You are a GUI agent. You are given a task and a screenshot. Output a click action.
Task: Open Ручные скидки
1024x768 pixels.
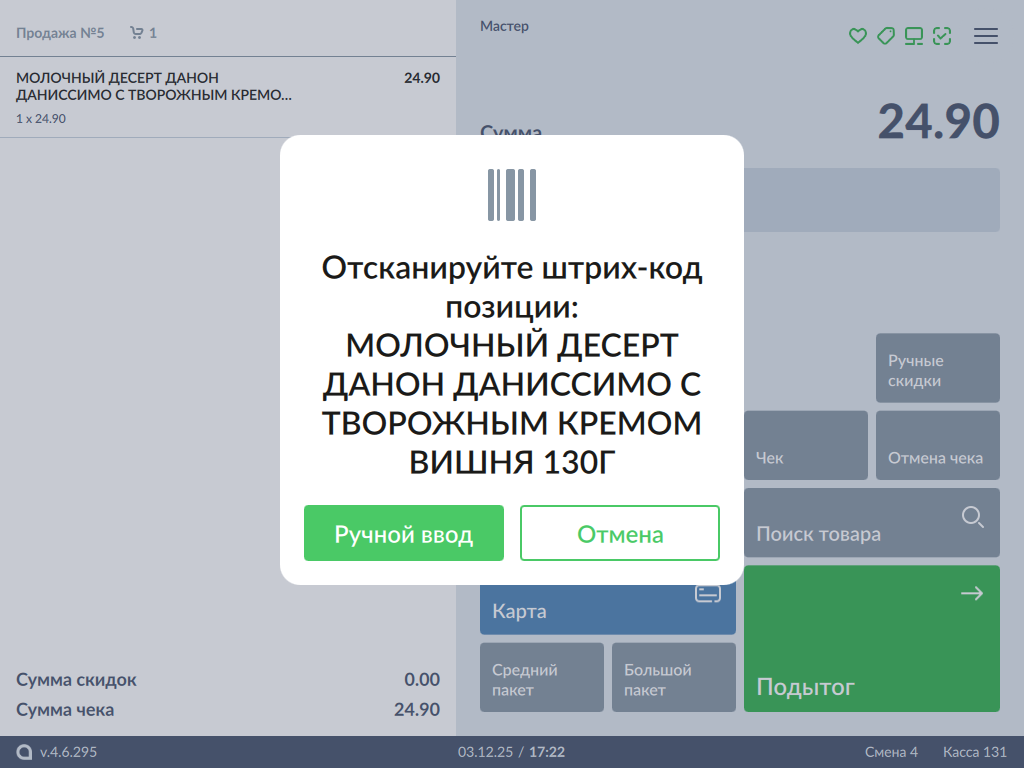point(937,370)
